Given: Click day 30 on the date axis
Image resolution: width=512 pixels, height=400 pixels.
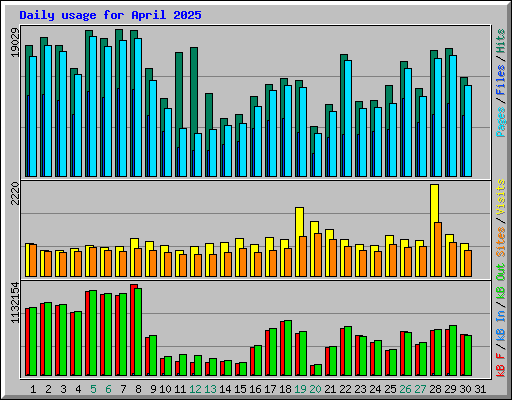Looking at the screenshot, I should click(465, 389).
